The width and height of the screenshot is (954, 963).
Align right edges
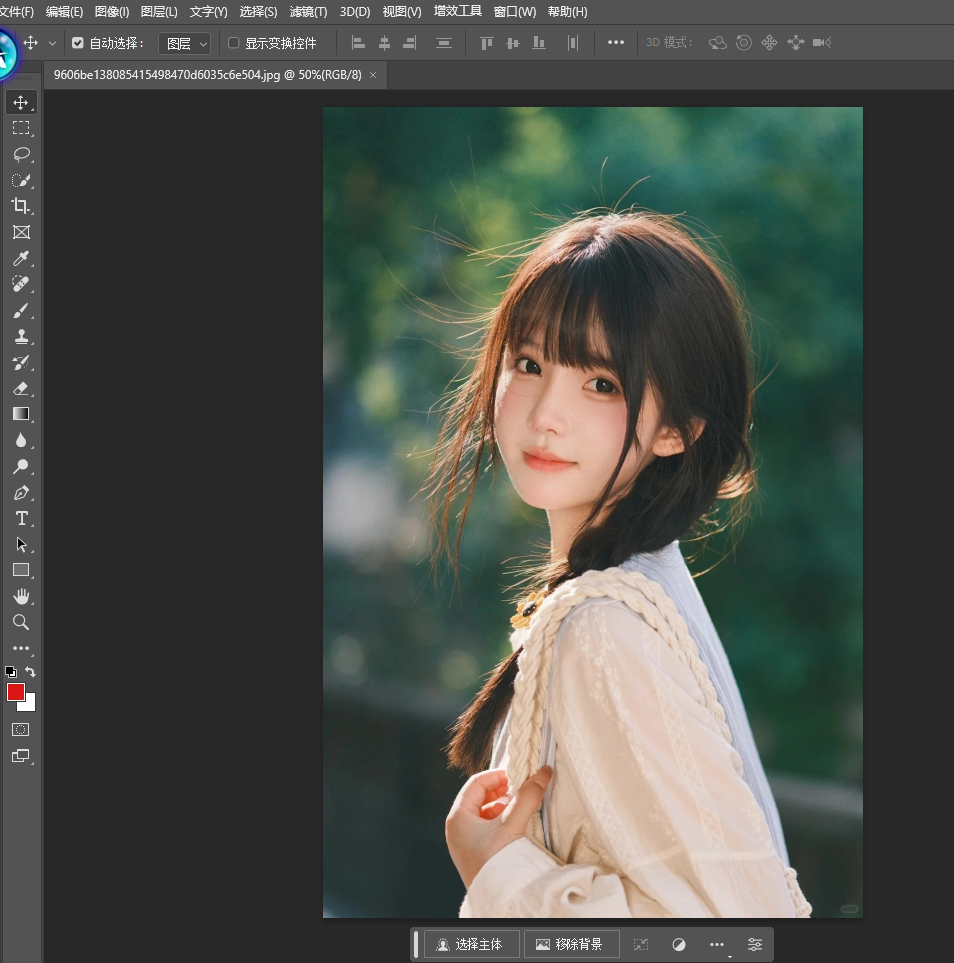point(410,43)
